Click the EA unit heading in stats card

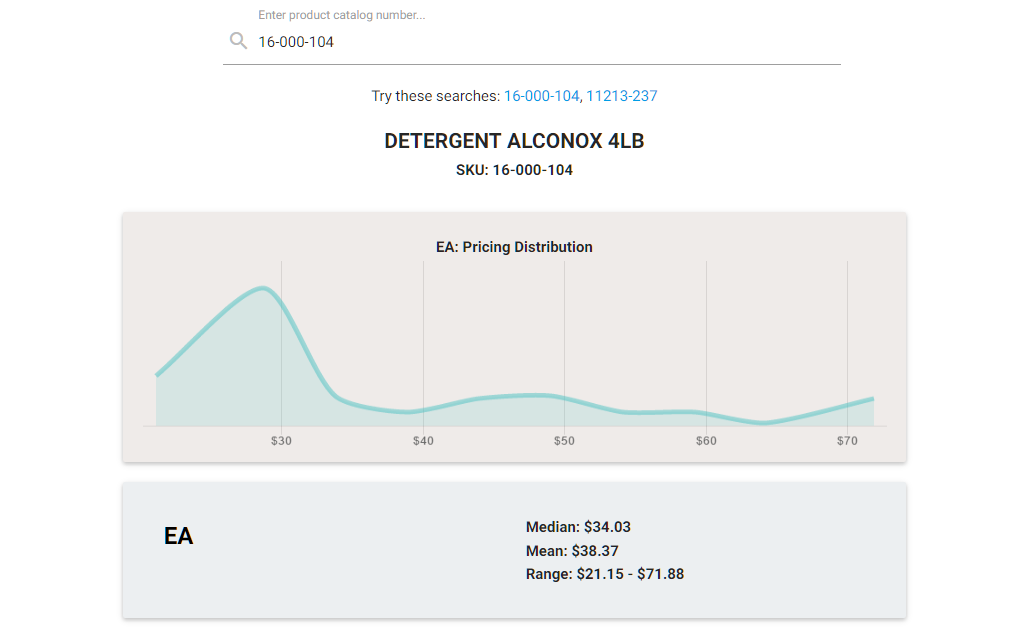click(179, 536)
